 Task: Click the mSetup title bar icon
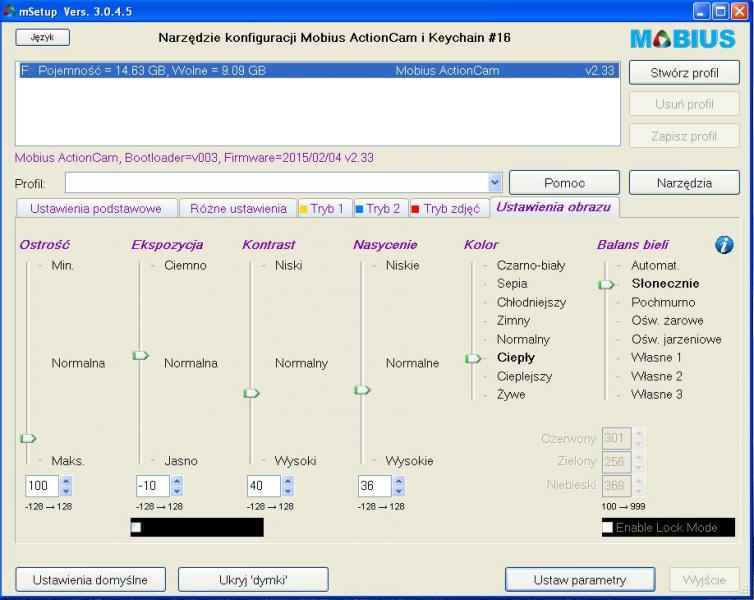pyautogui.click(x=10, y=11)
